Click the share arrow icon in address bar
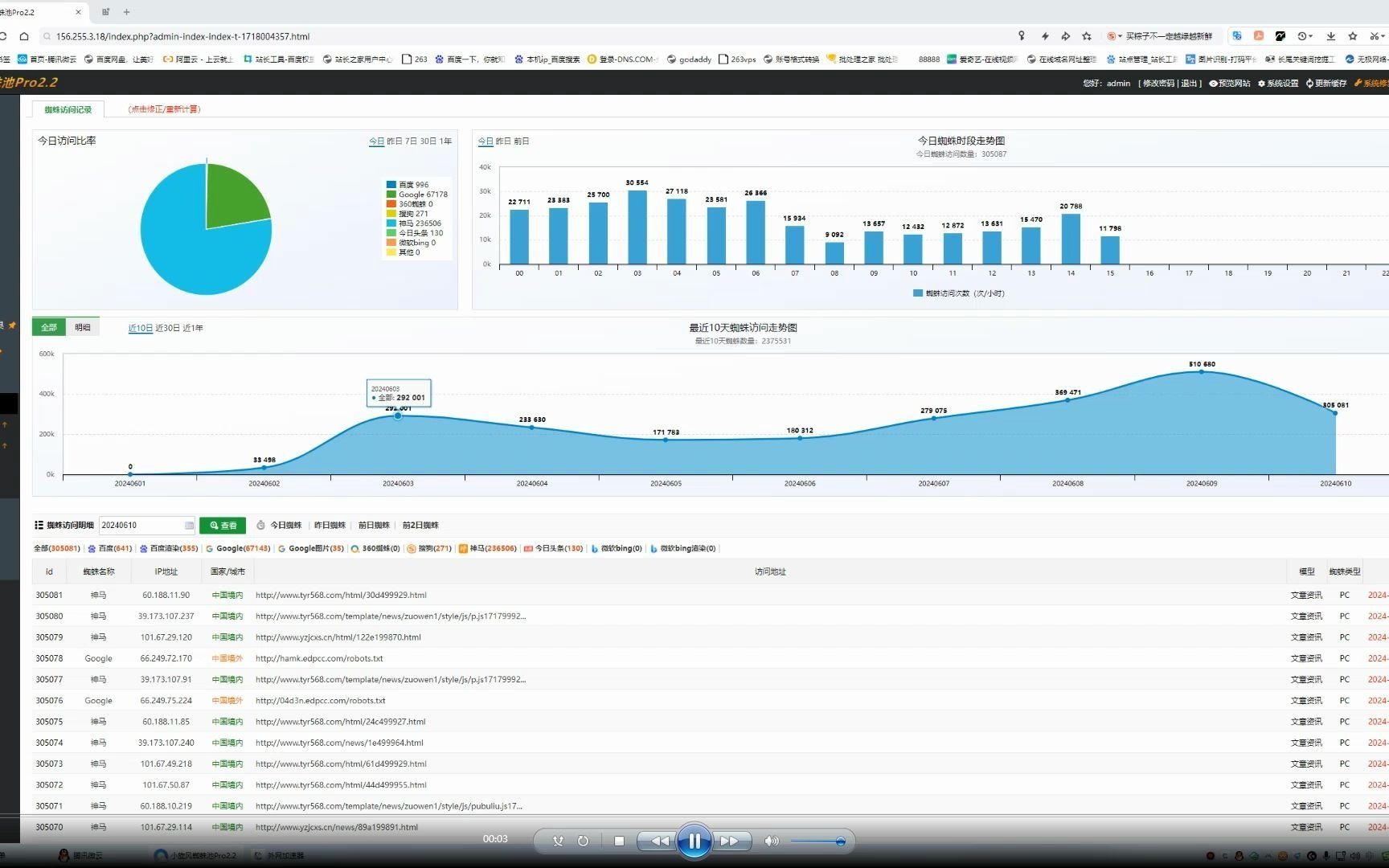Viewport: 1389px width, 868px height. 1066,36
